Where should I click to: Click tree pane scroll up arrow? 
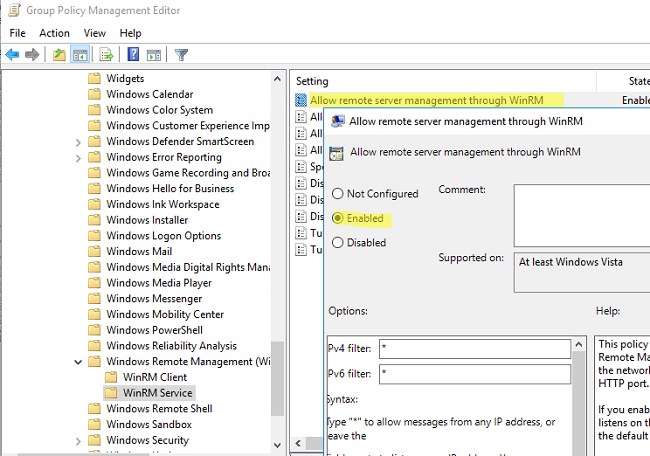[x=277, y=79]
